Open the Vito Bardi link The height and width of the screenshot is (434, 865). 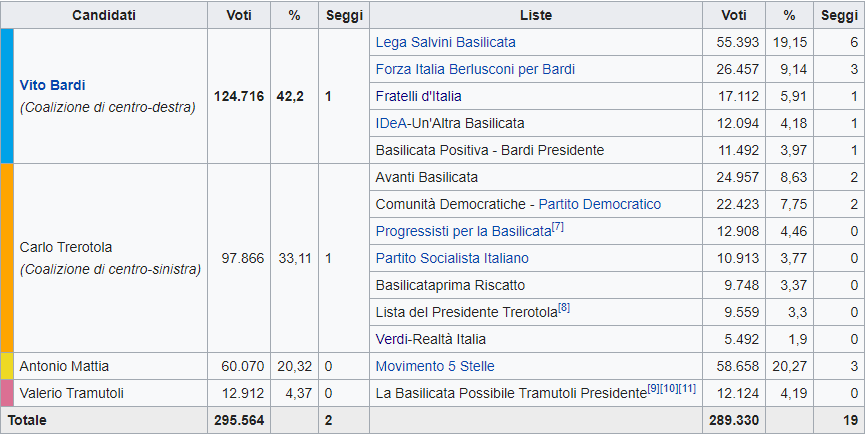53,85
